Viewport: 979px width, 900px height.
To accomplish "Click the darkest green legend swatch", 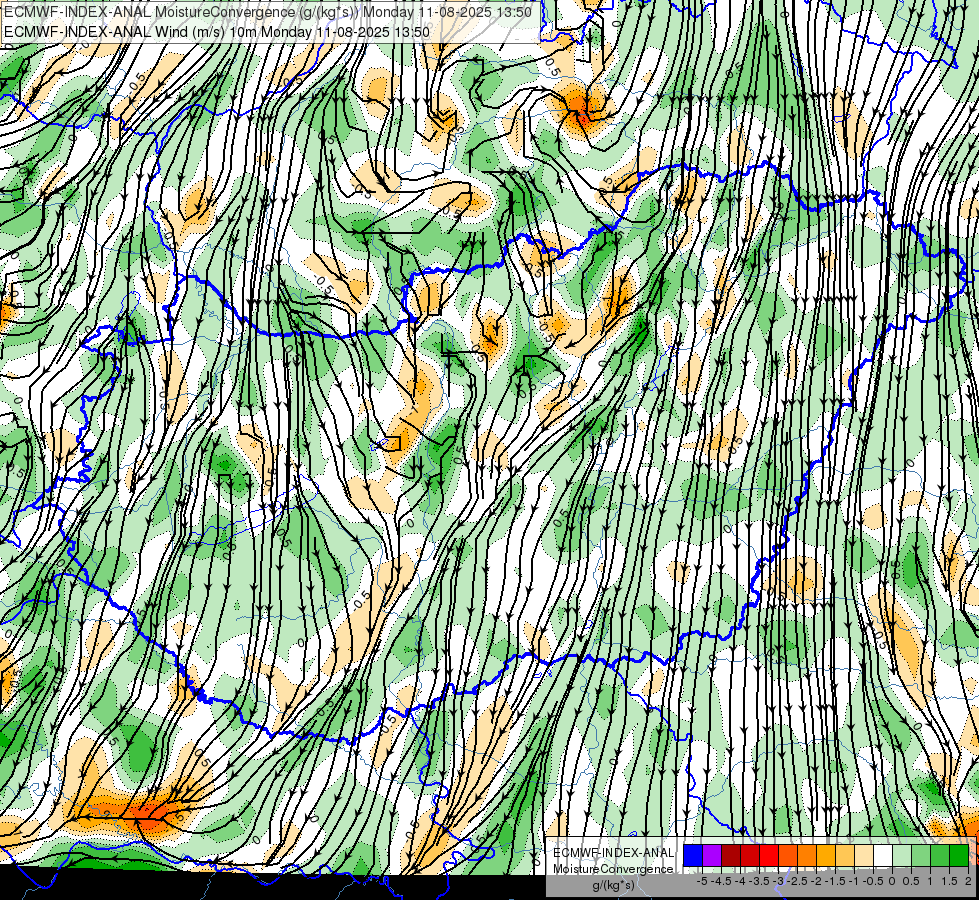I will 959,855.
